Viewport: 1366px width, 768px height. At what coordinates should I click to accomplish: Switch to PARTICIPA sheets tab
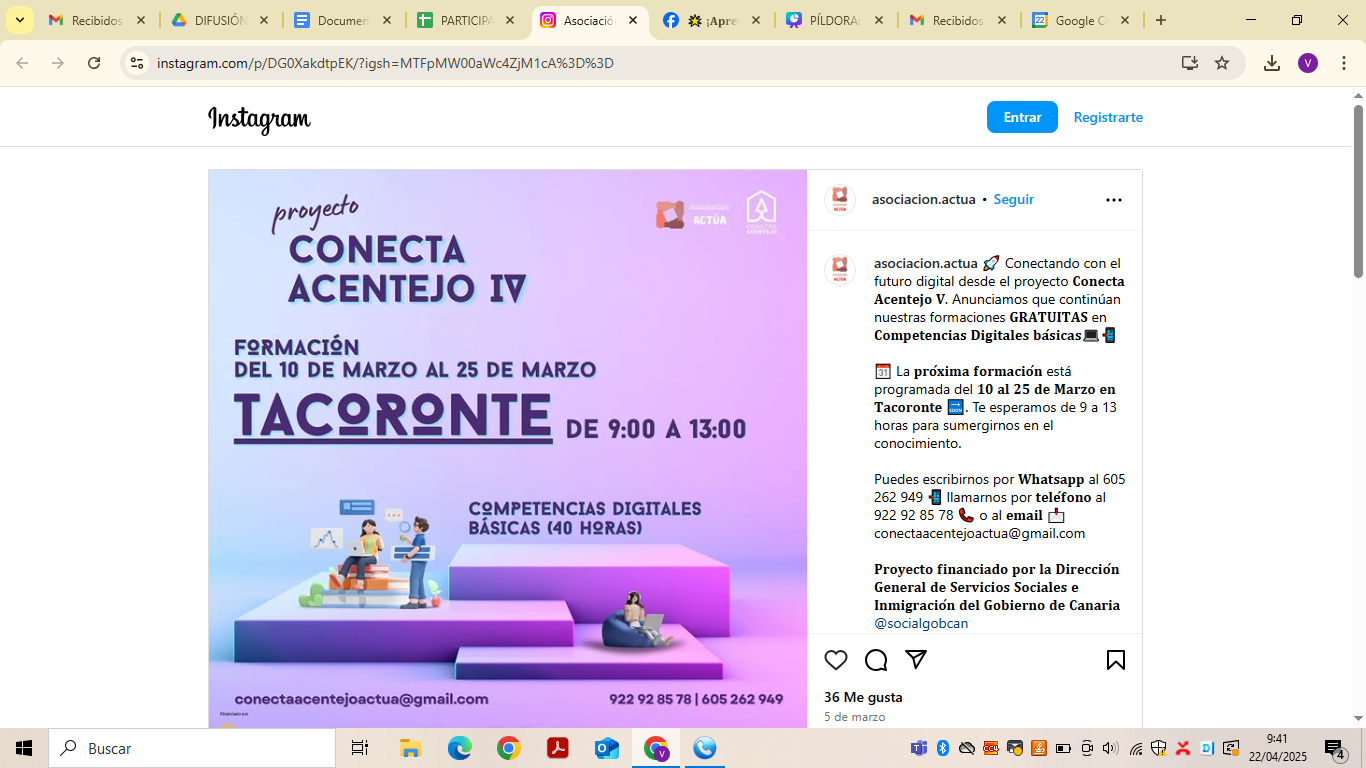click(466, 20)
